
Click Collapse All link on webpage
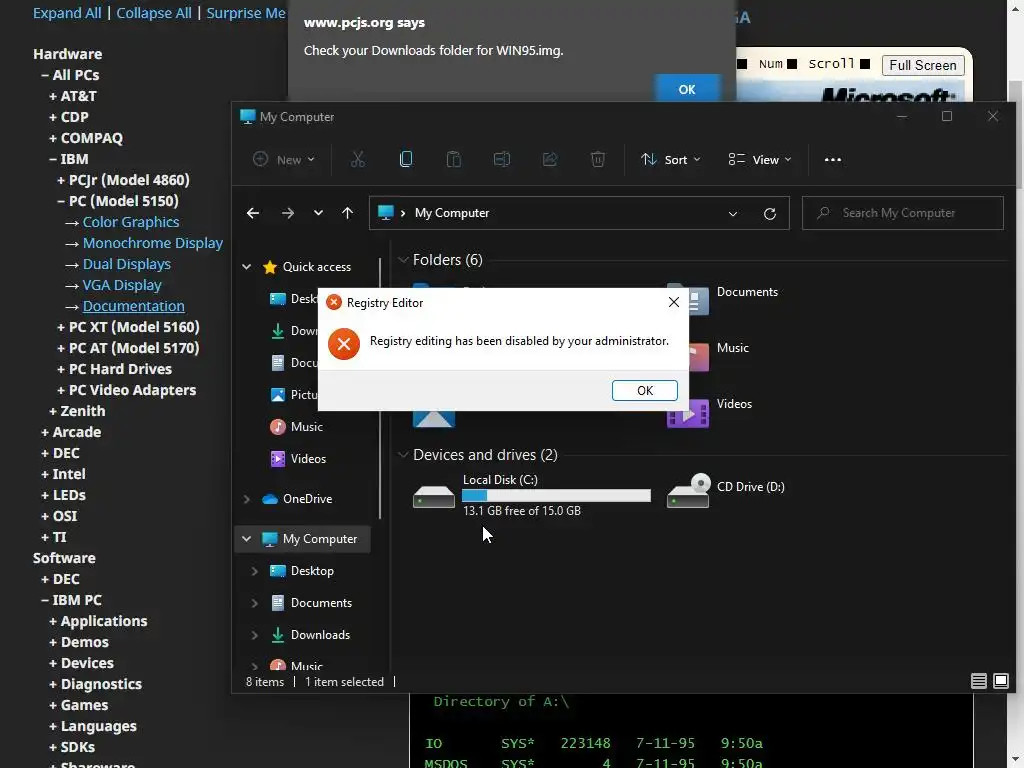154,13
